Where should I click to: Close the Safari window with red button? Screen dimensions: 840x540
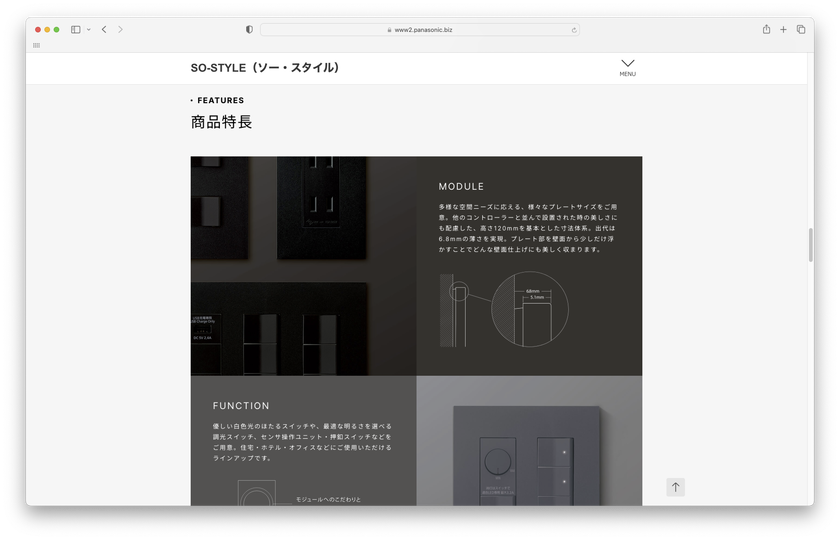pos(38,29)
